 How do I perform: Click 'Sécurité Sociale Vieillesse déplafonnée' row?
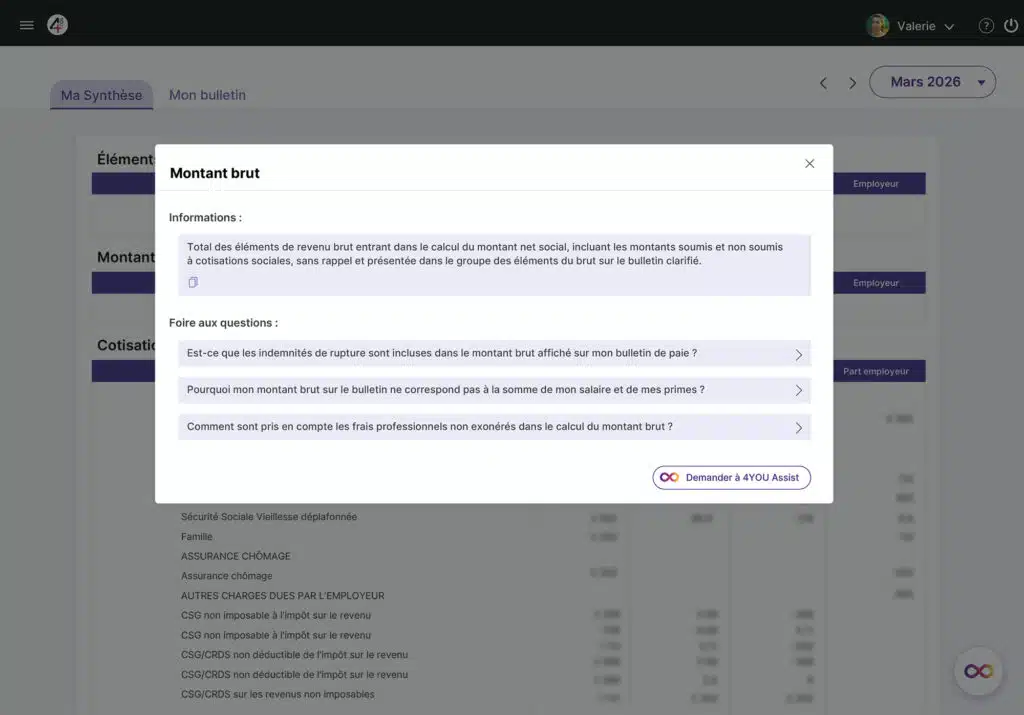pos(268,516)
